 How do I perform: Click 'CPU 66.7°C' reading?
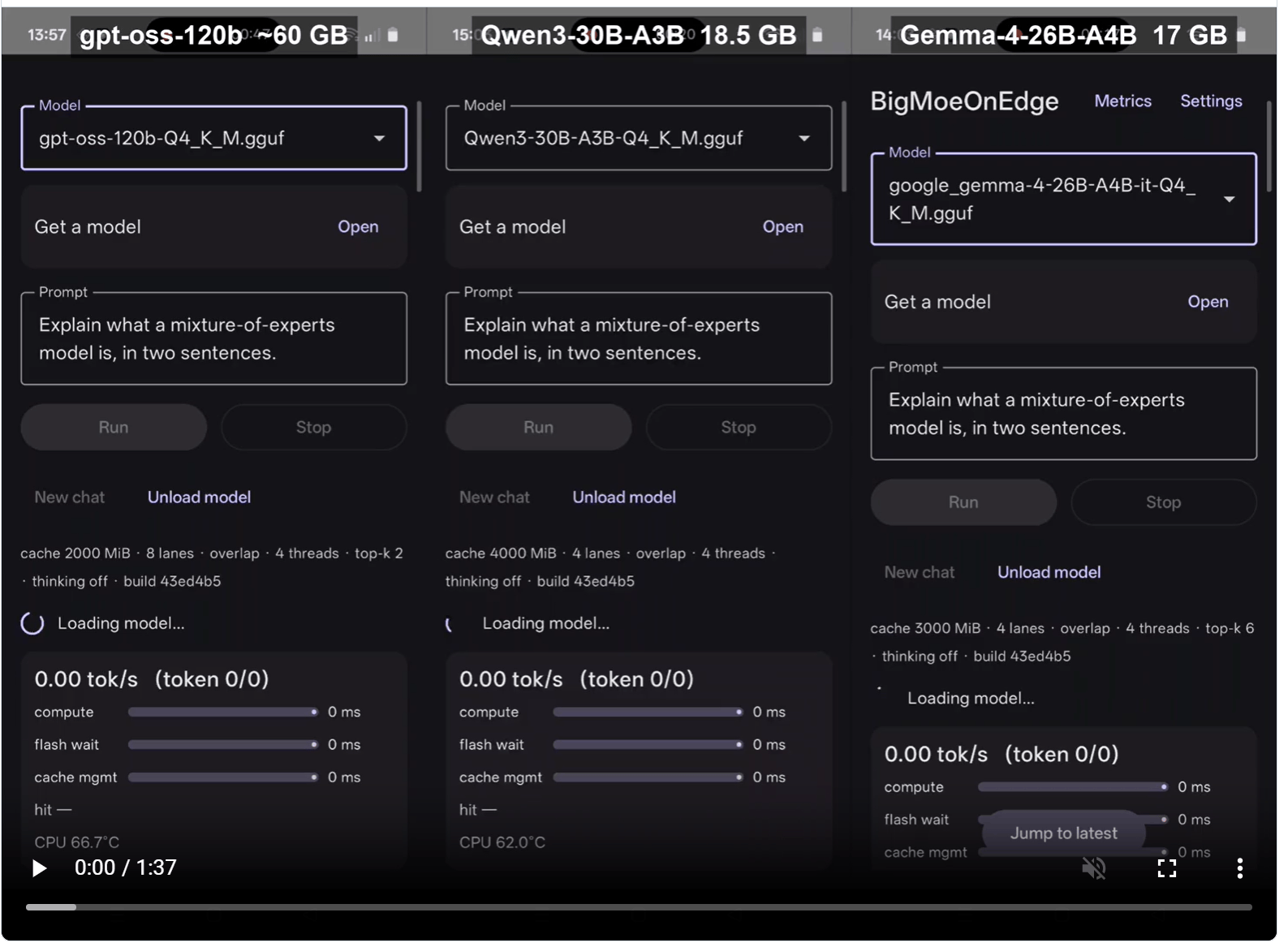(77, 843)
